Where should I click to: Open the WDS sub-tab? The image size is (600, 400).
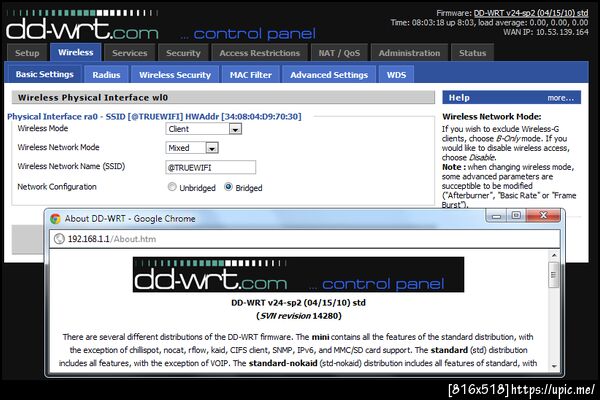pos(396,74)
